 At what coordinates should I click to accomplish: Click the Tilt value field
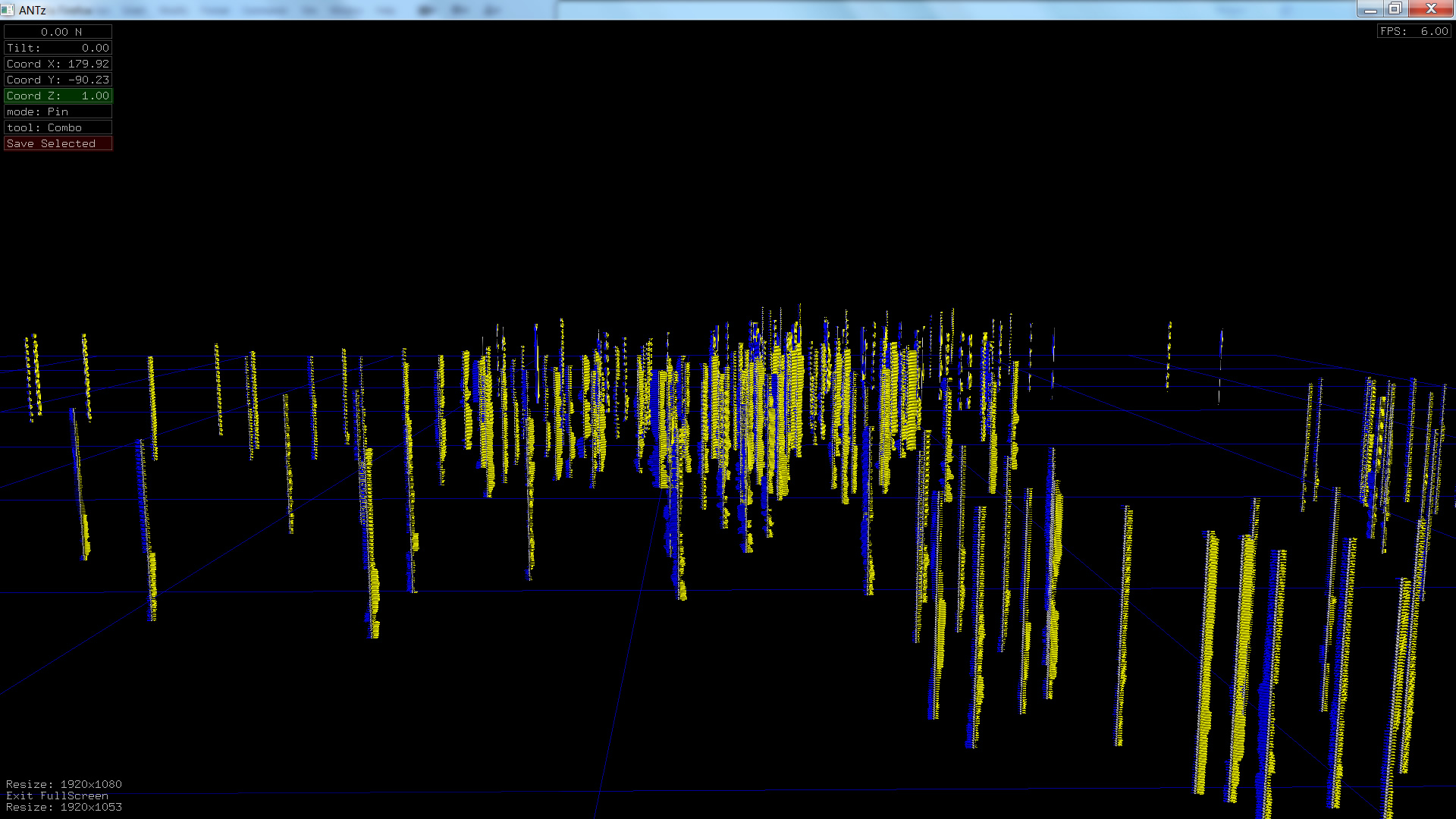(58, 48)
